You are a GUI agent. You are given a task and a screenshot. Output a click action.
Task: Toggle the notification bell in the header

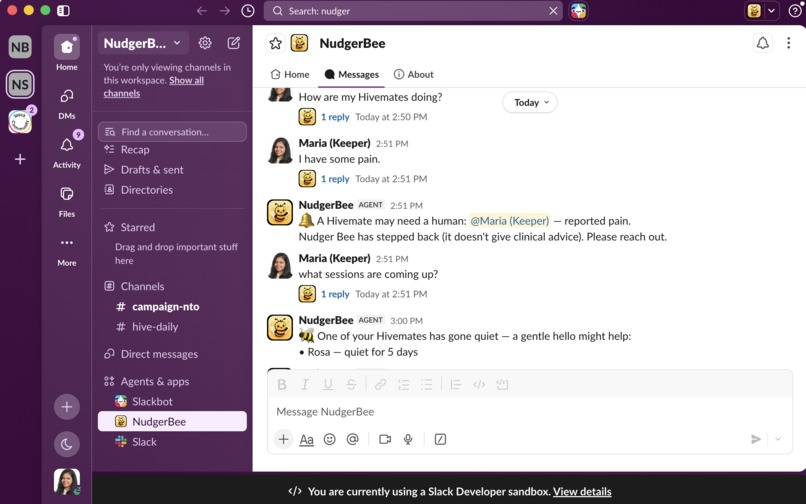pos(763,43)
